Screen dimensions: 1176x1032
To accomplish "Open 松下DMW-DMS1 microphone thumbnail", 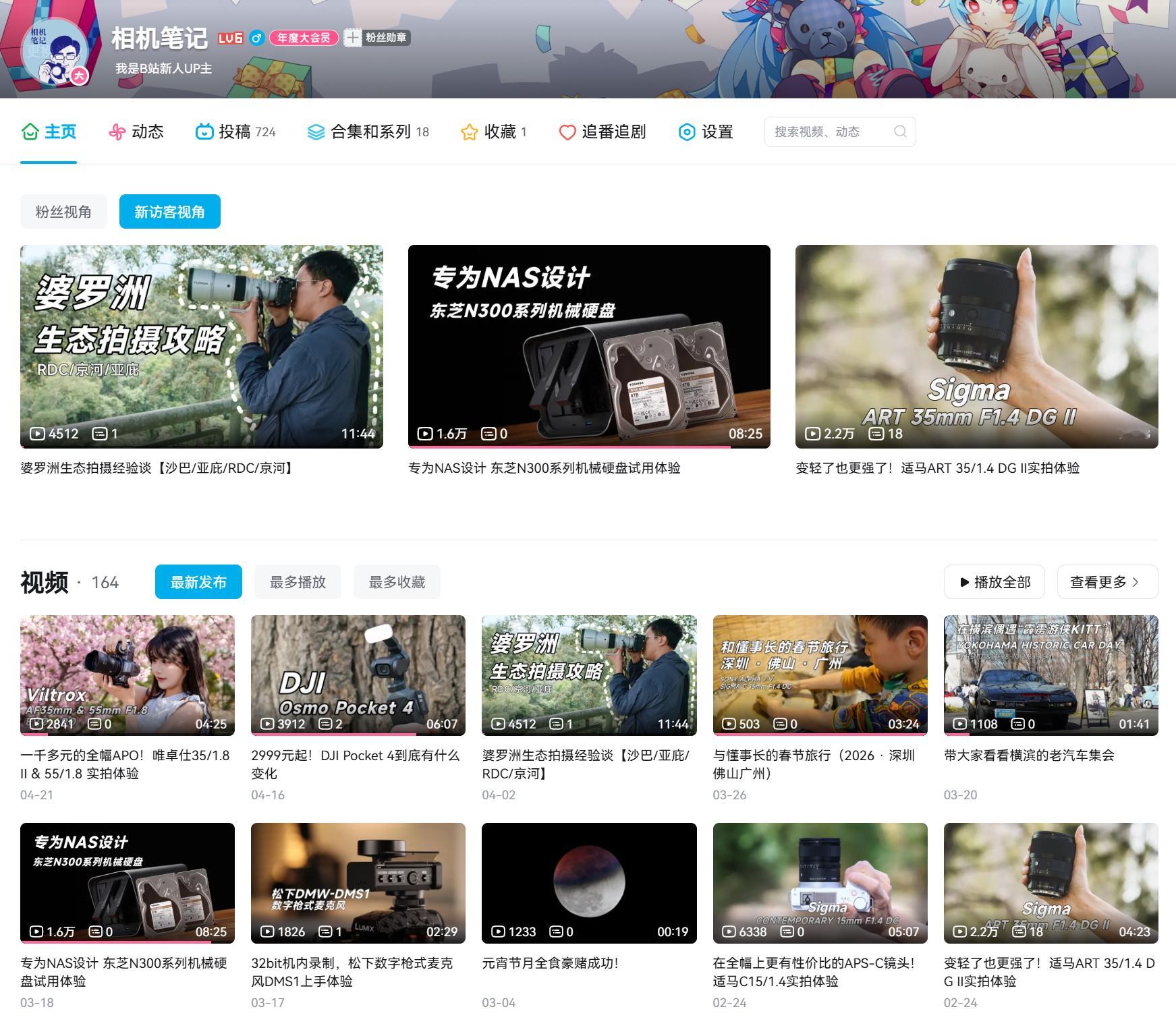I will (358, 883).
